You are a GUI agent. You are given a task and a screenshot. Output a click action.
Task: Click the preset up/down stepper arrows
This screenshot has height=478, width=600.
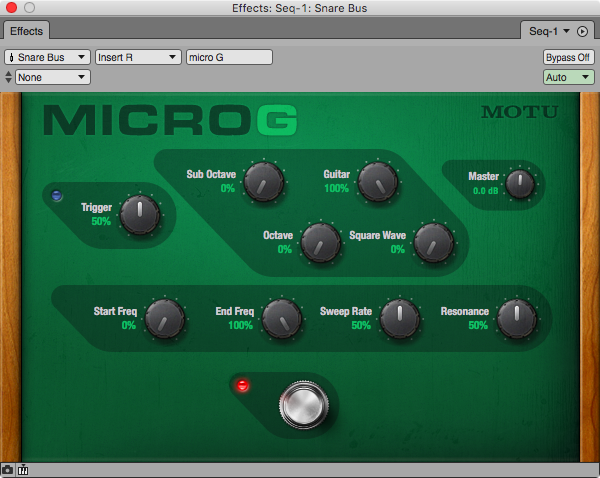(8, 77)
